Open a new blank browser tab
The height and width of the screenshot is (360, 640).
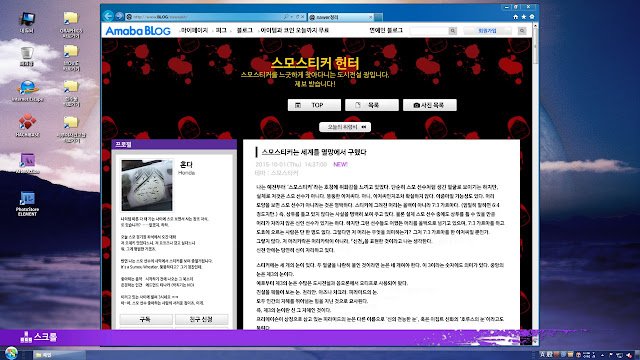coord(378,17)
